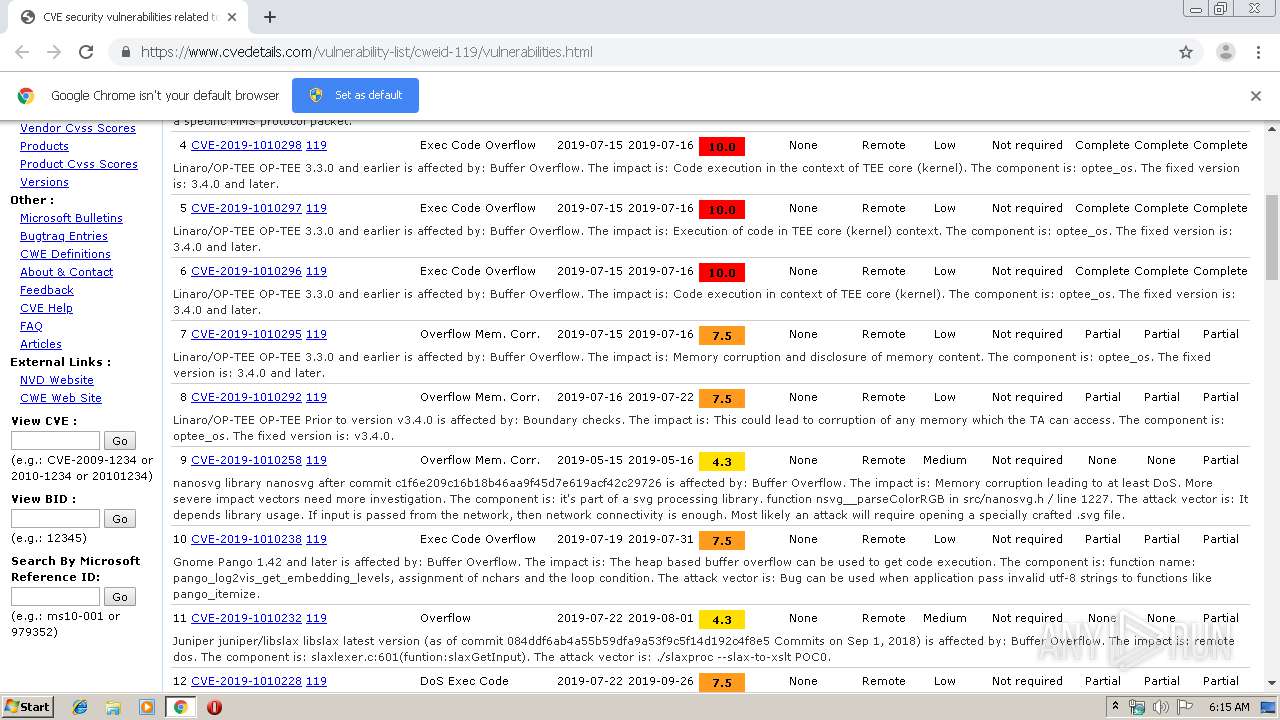The image size is (1280, 720).
Task: Open the FAQ sidebar link
Action: [x=31, y=326]
